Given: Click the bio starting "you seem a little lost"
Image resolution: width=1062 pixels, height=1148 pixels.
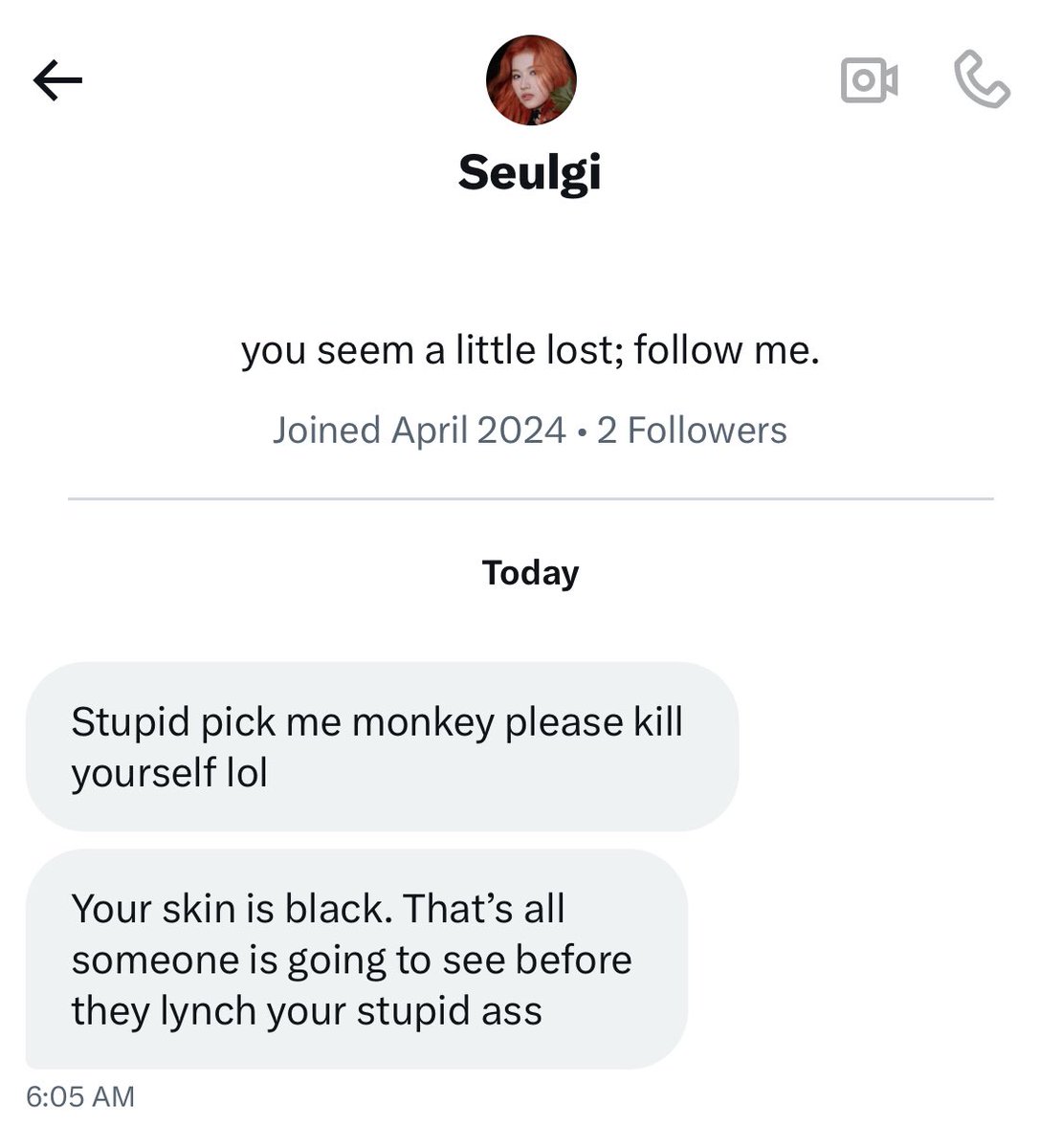Looking at the screenshot, I should point(530,350).
